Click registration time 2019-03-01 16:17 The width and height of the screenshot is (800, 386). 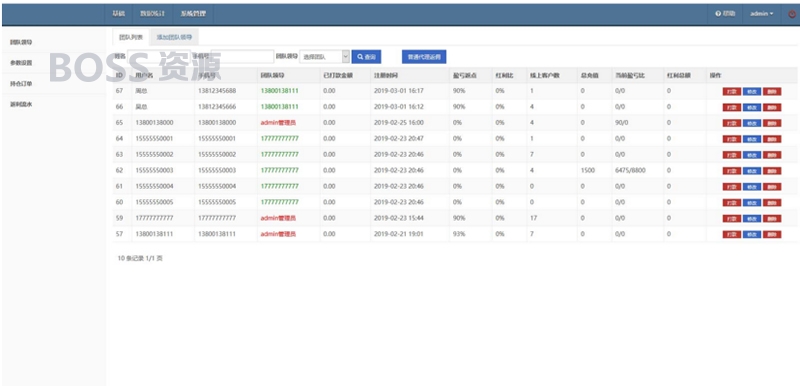[398, 91]
